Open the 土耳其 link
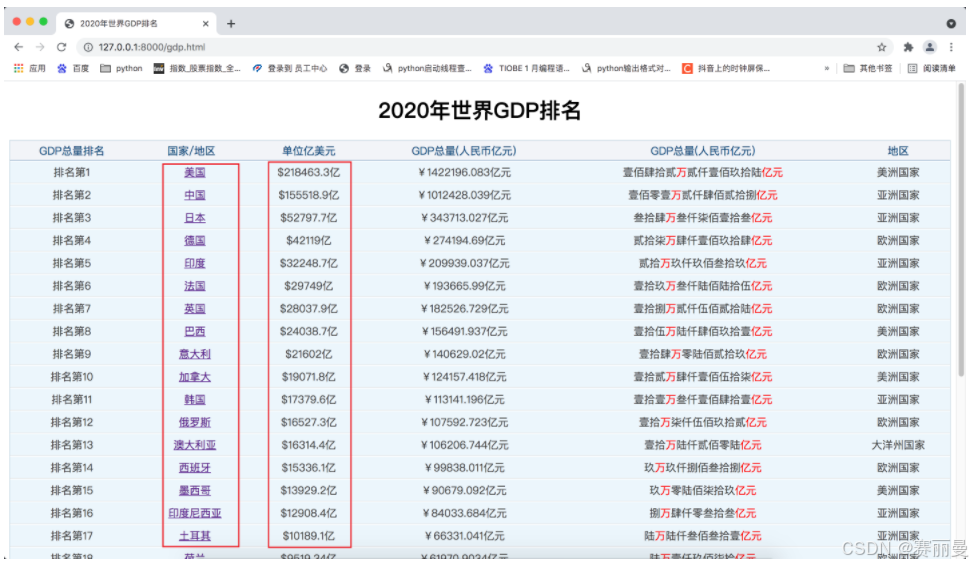This screenshot has height=566, width=973. 195,536
